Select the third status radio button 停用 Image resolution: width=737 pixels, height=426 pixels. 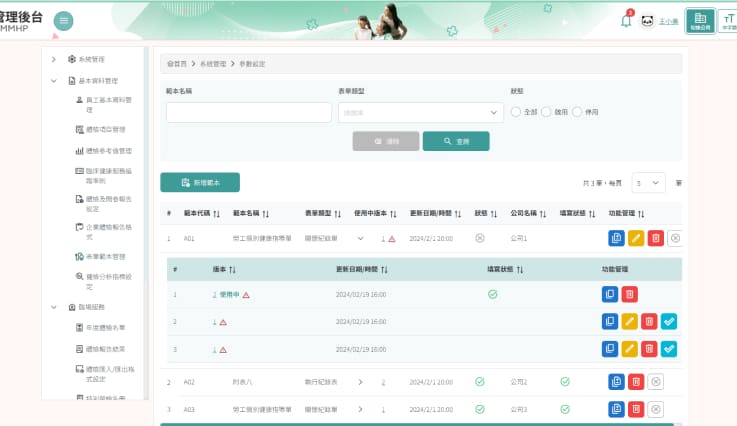[x=577, y=112]
